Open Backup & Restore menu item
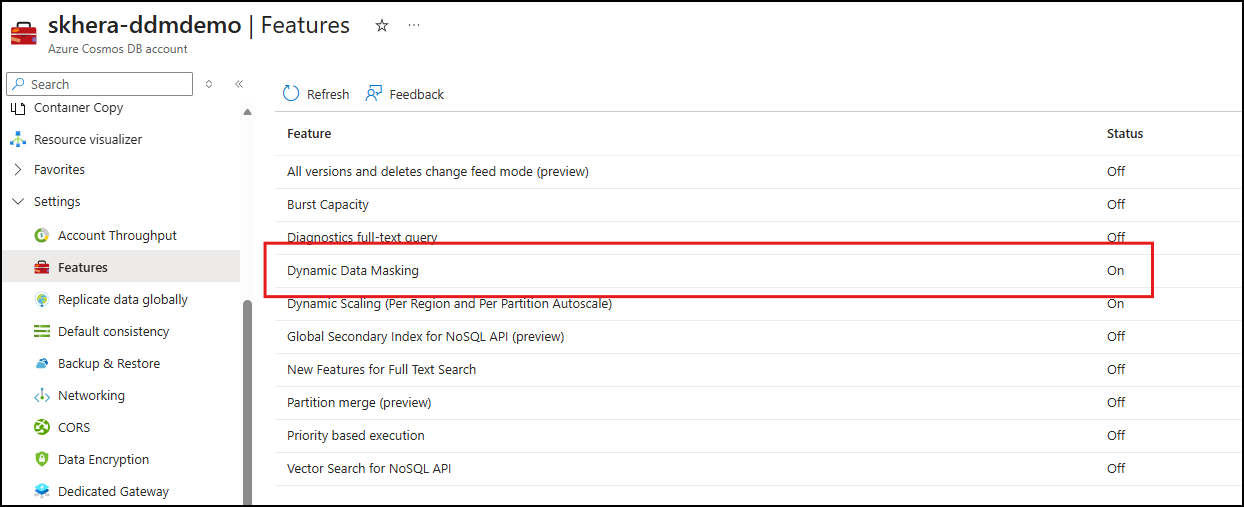This screenshot has width=1244, height=507. click(x=108, y=363)
